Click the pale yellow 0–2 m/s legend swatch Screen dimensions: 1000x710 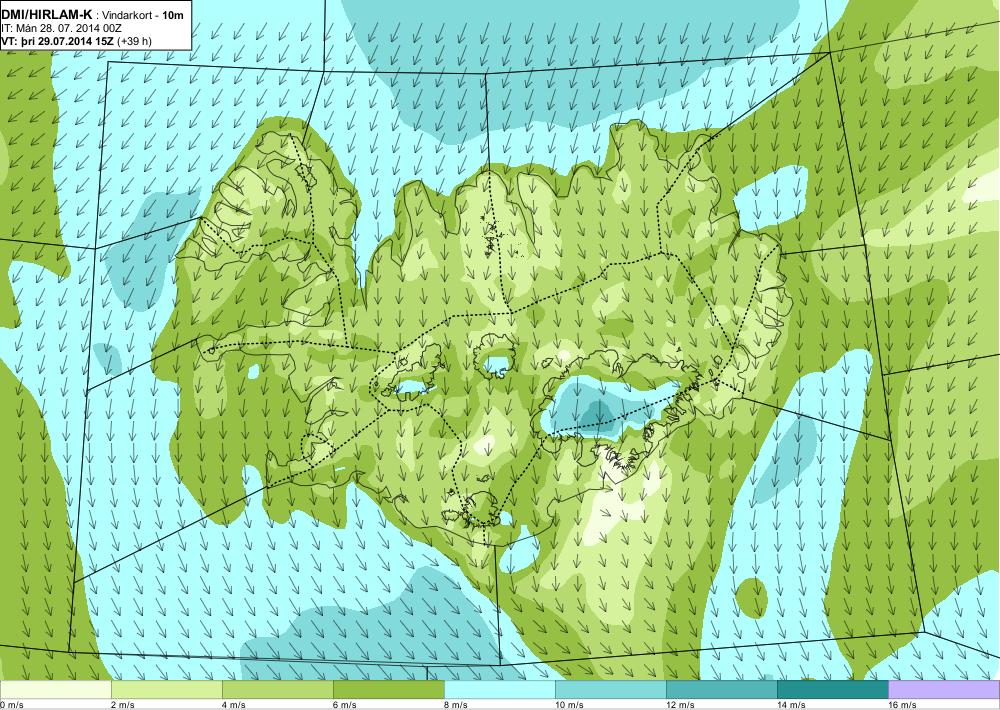coord(55,690)
